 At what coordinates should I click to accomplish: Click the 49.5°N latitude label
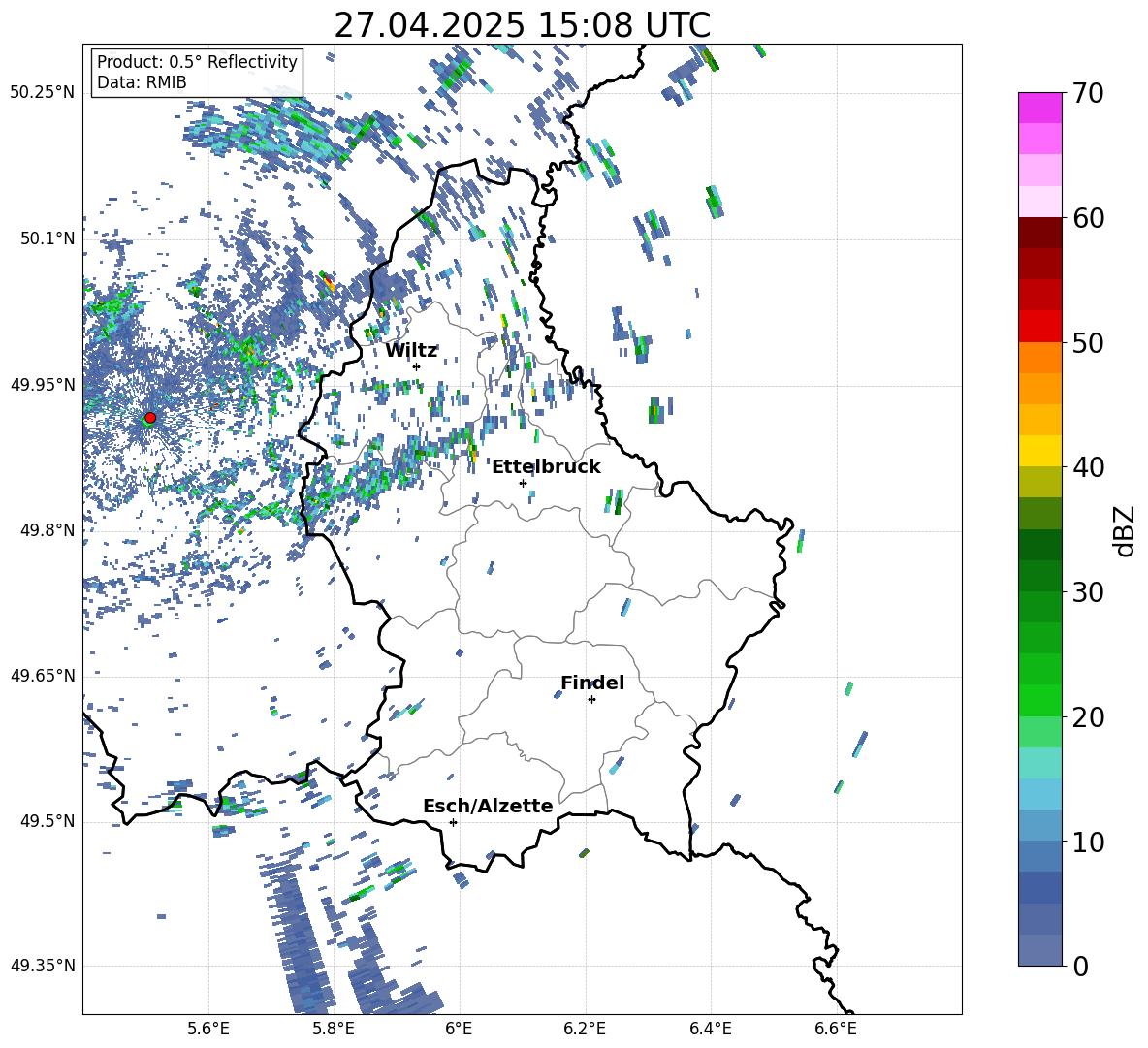pos(48,820)
